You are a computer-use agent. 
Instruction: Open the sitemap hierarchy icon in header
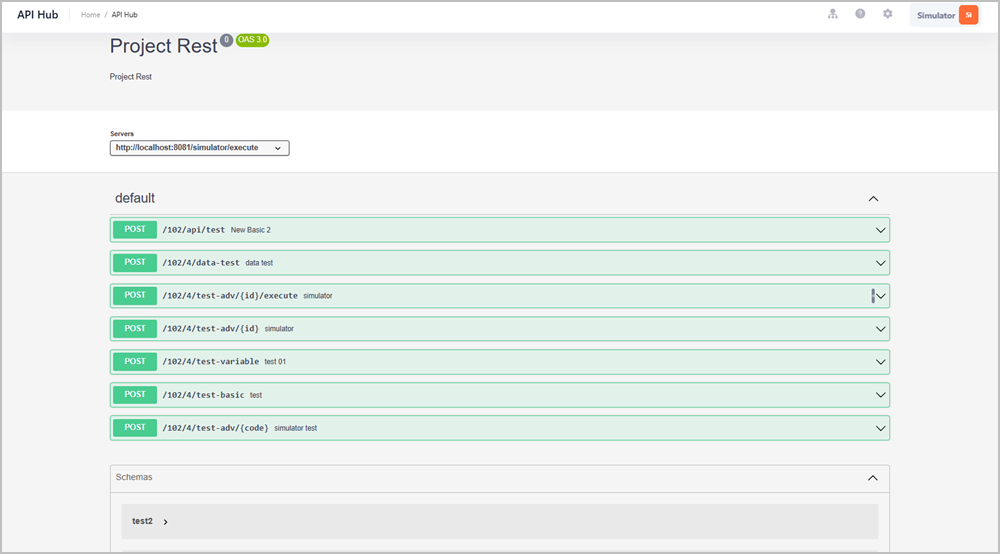[832, 14]
